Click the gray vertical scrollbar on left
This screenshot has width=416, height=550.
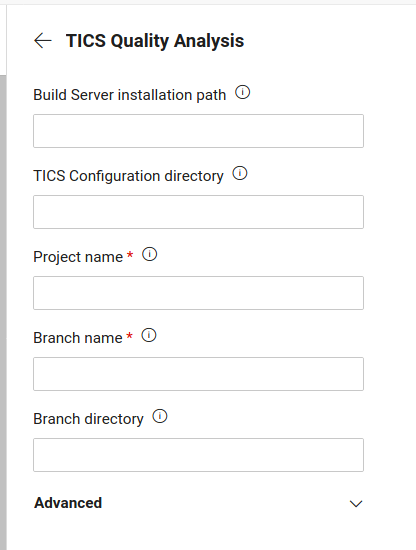pyautogui.click(x=3, y=312)
